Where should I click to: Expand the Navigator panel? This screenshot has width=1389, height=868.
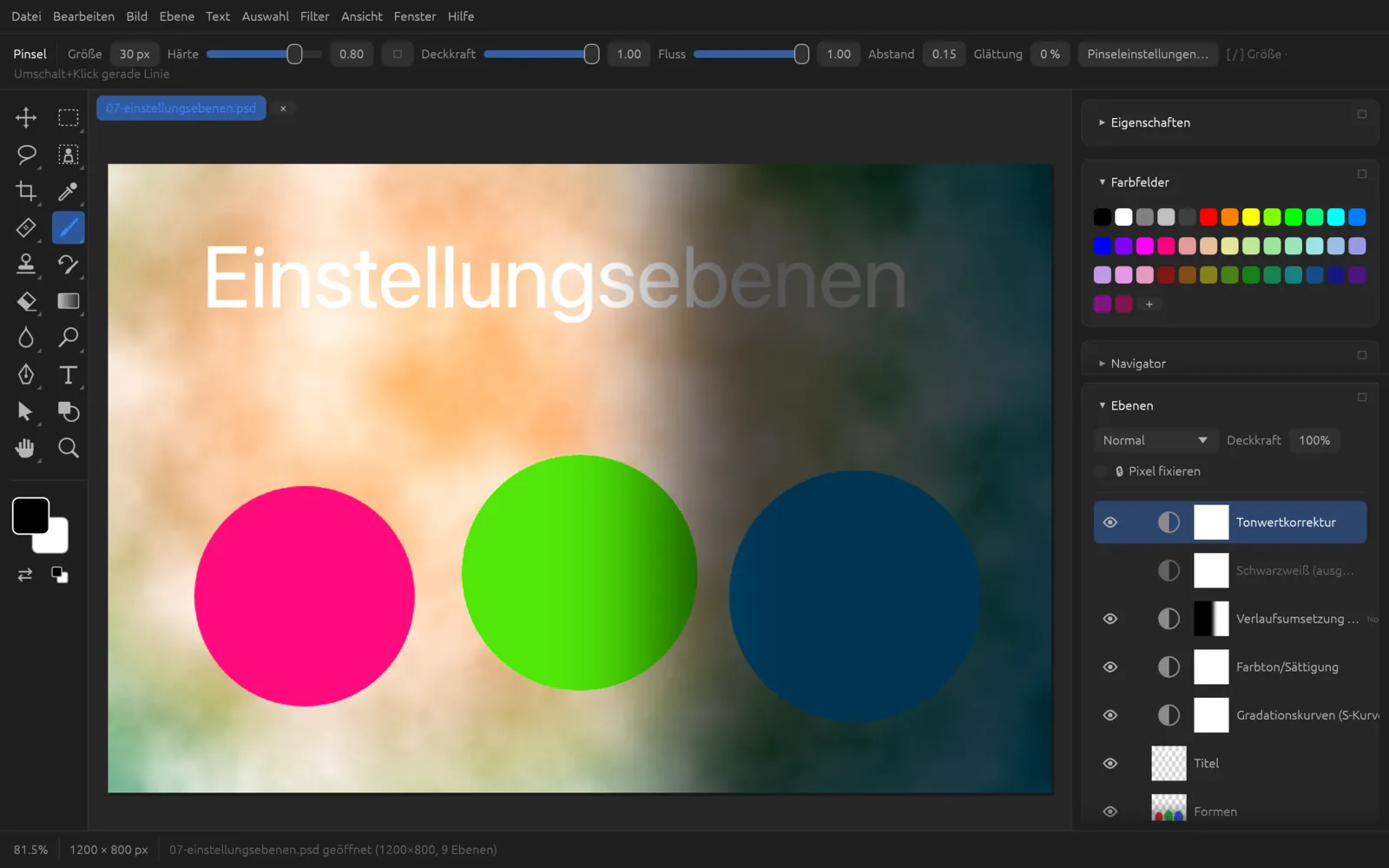1102,364
